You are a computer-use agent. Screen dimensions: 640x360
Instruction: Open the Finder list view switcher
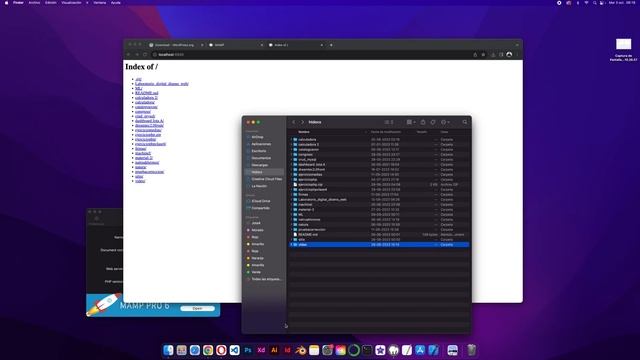point(389,122)
